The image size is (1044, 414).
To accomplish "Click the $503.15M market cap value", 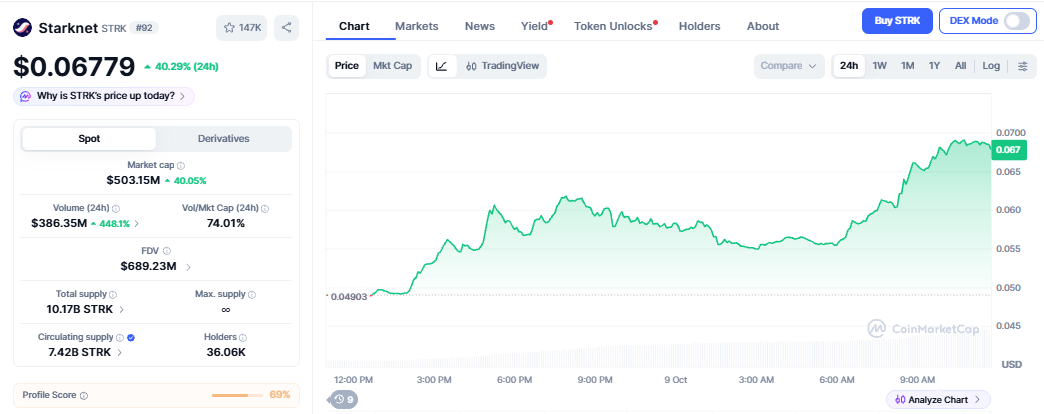I will pos(133,180).
